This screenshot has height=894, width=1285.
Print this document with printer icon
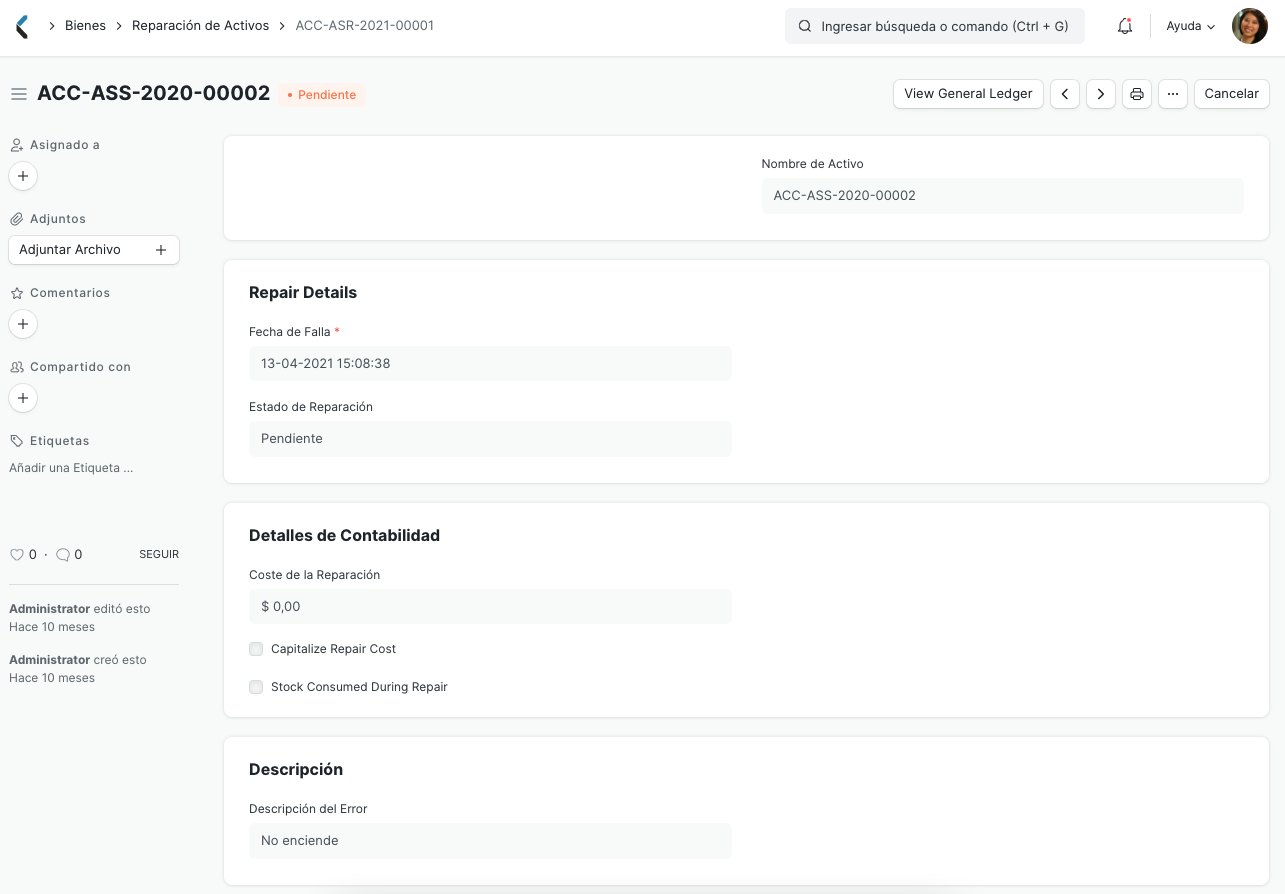1137,94
